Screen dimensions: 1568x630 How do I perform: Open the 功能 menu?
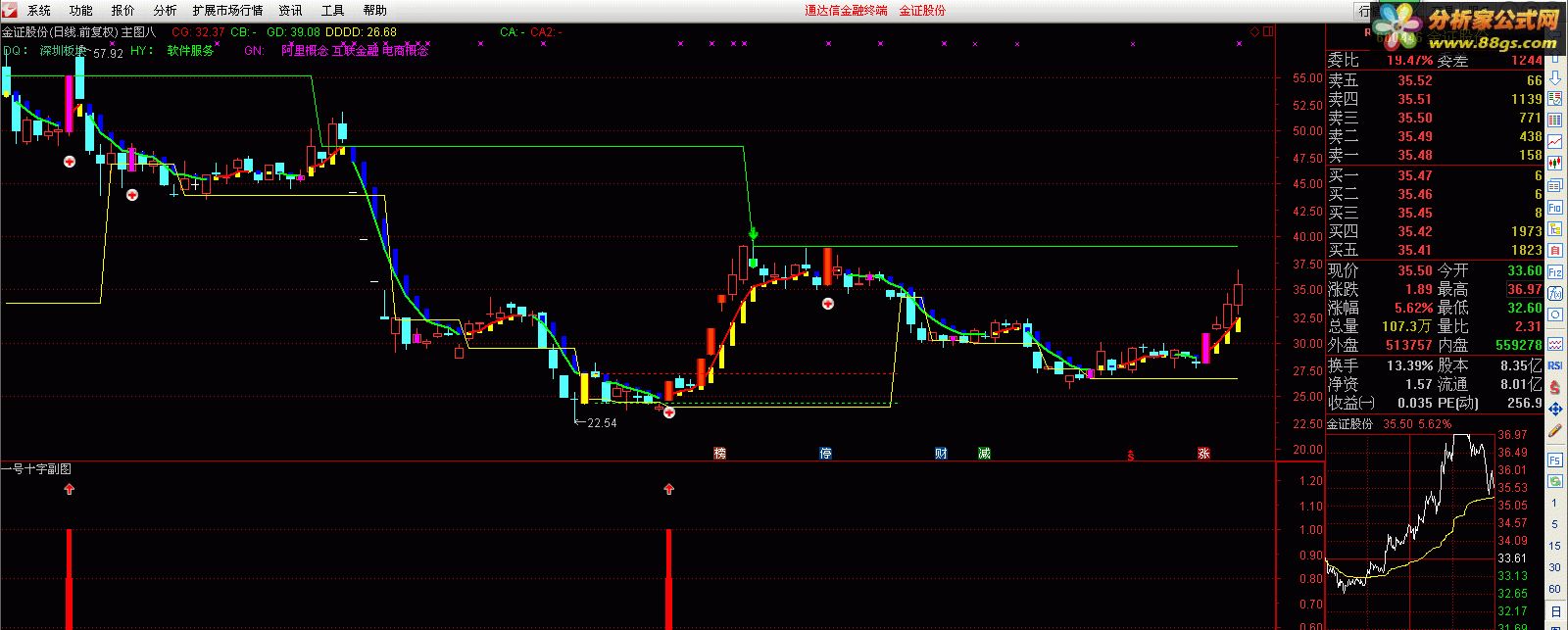[x=81, y=10]
